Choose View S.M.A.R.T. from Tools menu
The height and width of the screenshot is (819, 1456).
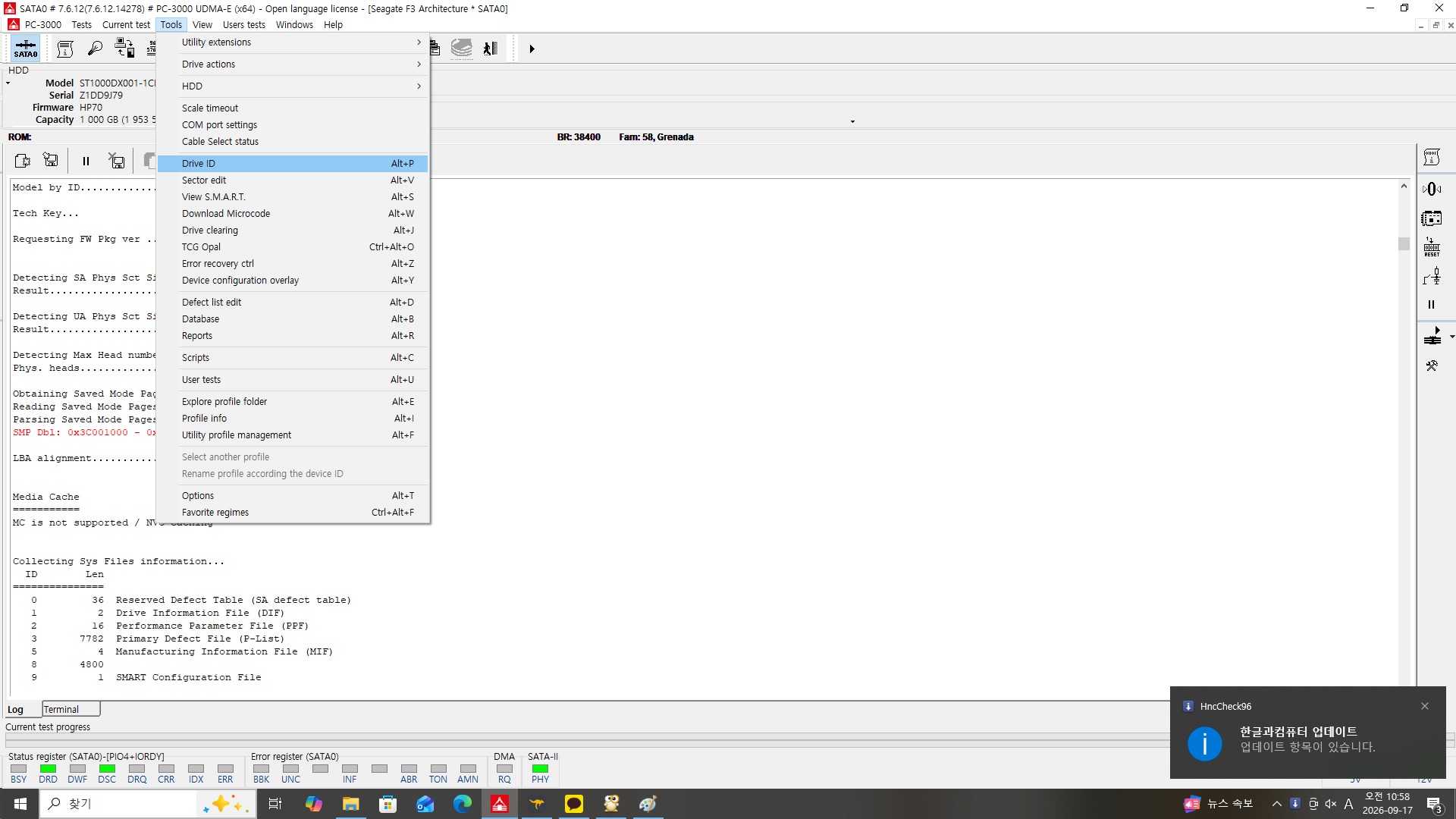(293, 197)
